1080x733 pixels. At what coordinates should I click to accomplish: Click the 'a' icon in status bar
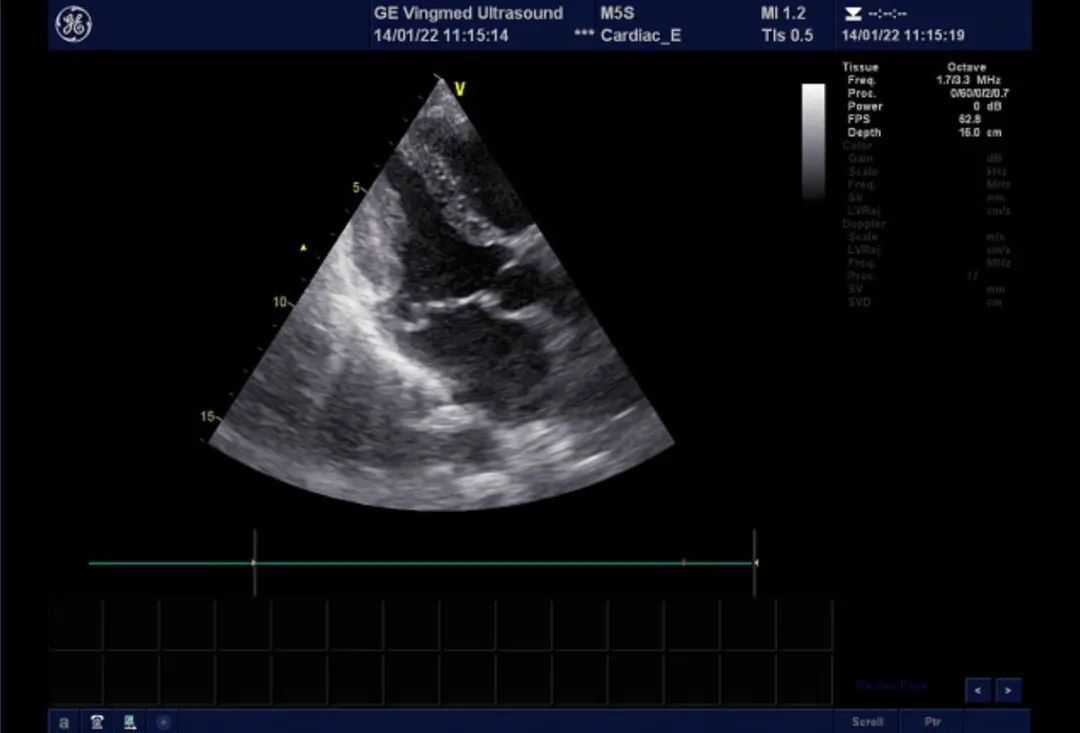point(64,721)
